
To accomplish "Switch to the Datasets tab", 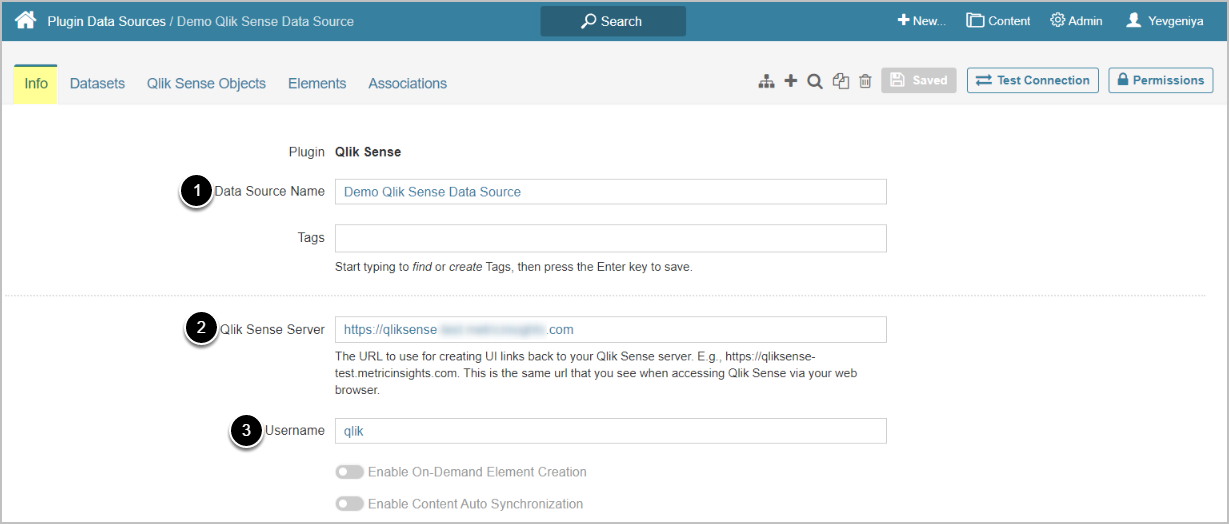I will point(97,84).
